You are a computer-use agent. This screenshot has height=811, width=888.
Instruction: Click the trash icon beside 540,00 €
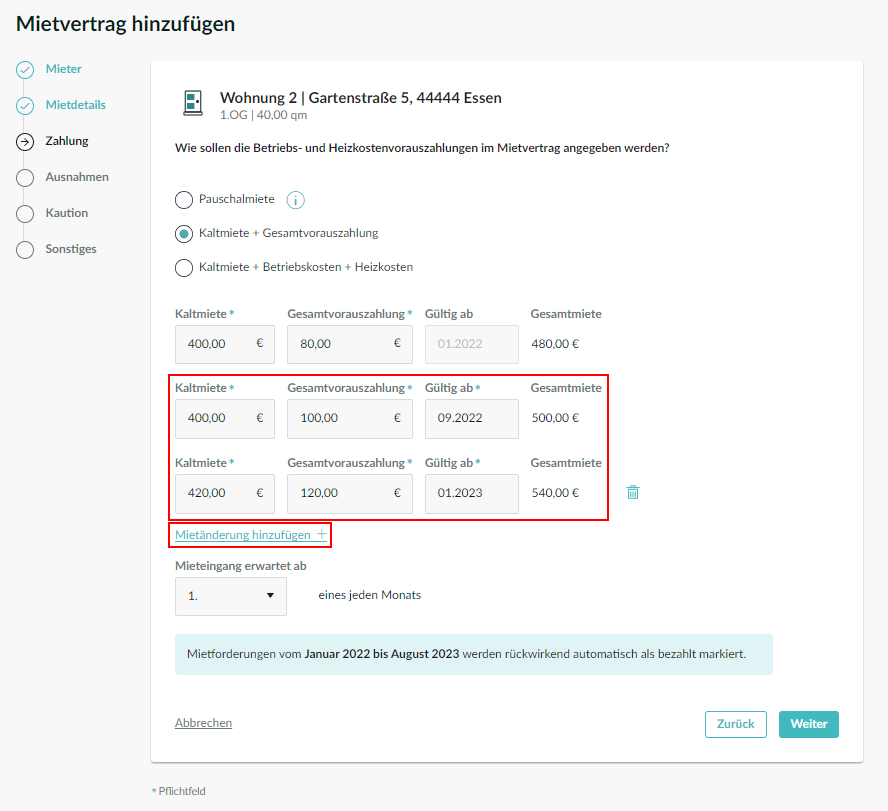pos(633,492)
